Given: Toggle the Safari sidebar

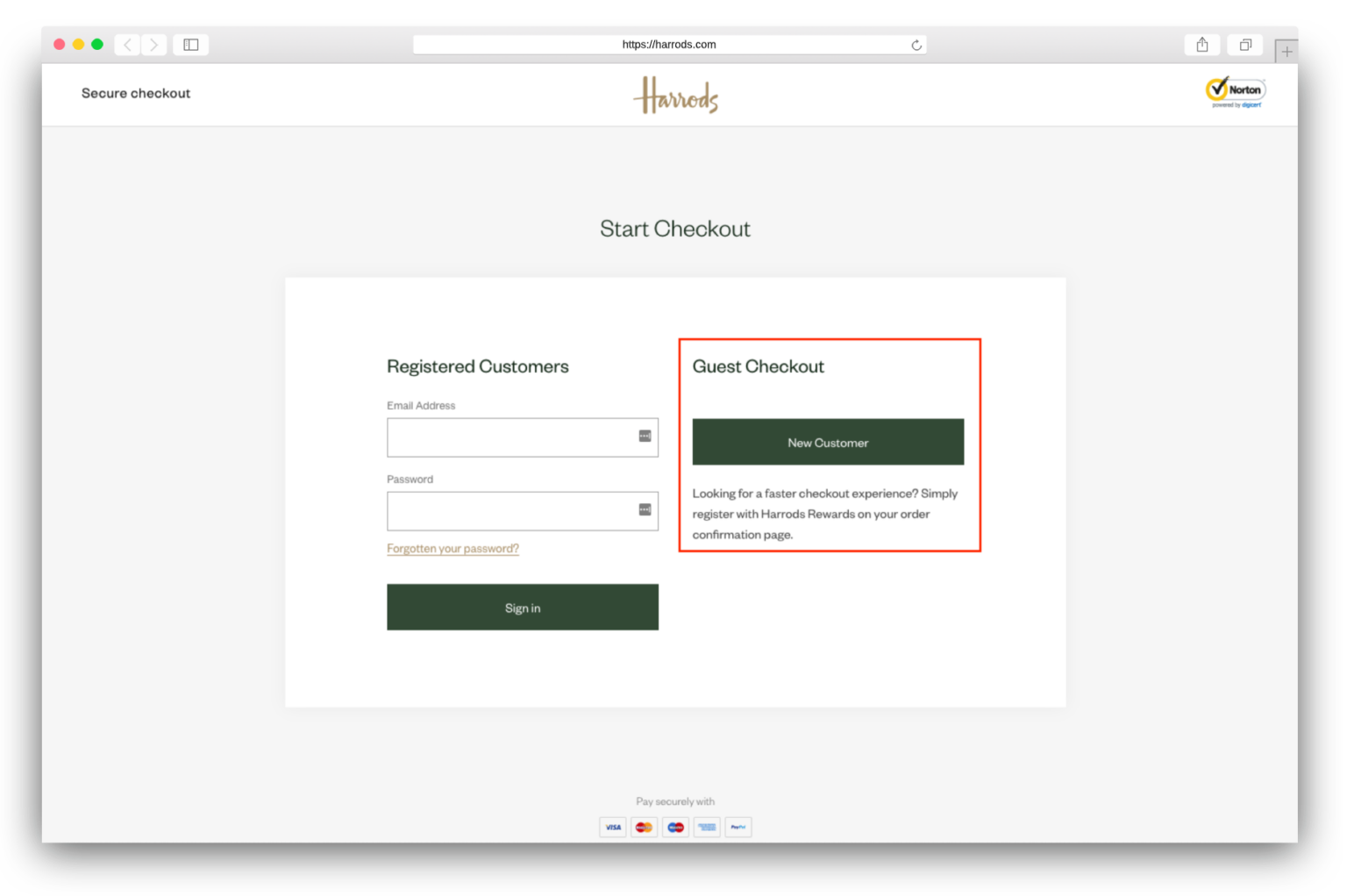Looking at the screenshot, I should [190, 44].
